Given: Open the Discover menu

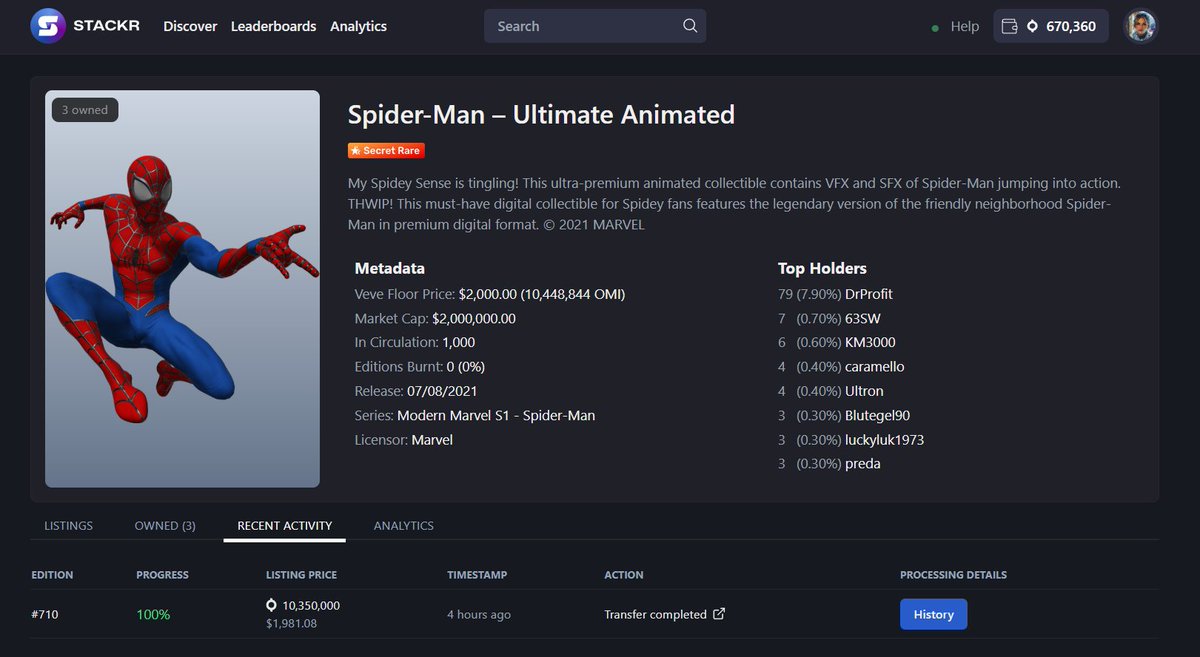Looking at the screenshot, I should click(190, 26).
